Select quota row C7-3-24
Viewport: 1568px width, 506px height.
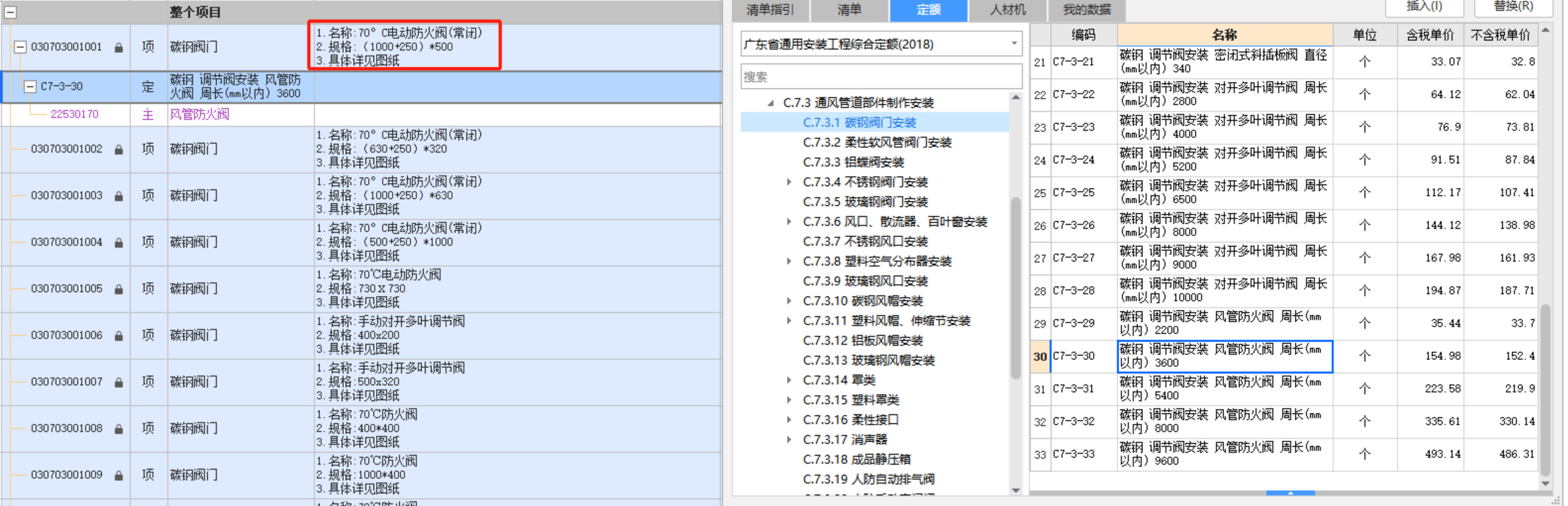pos(1284,160)
